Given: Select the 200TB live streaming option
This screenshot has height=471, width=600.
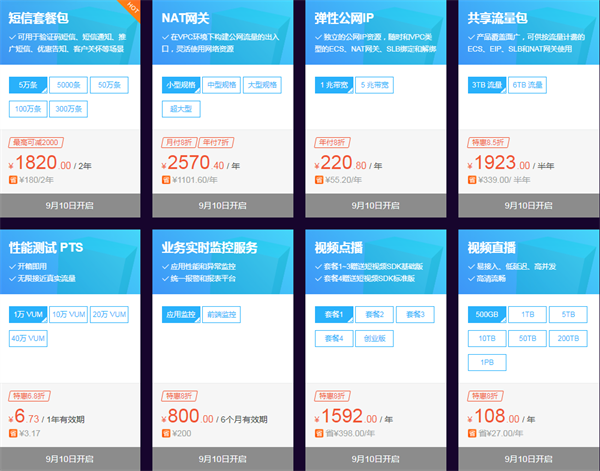Looking at the screenshot, I should tap(568, 338).
